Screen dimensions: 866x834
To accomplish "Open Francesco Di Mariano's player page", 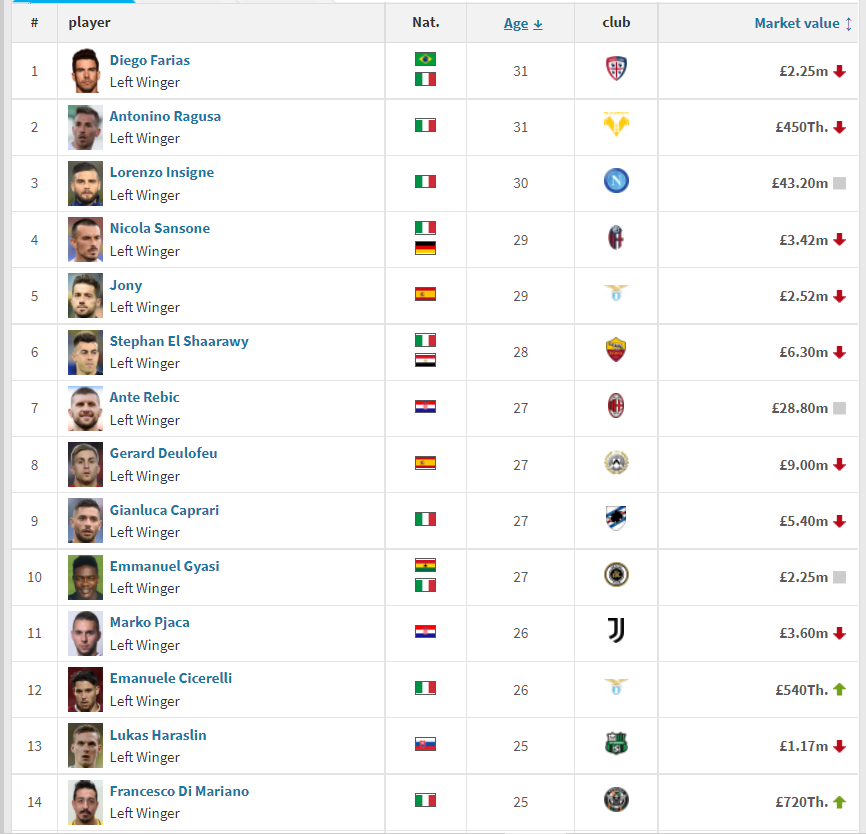I will pyautogui.click(x=179, y=791).
